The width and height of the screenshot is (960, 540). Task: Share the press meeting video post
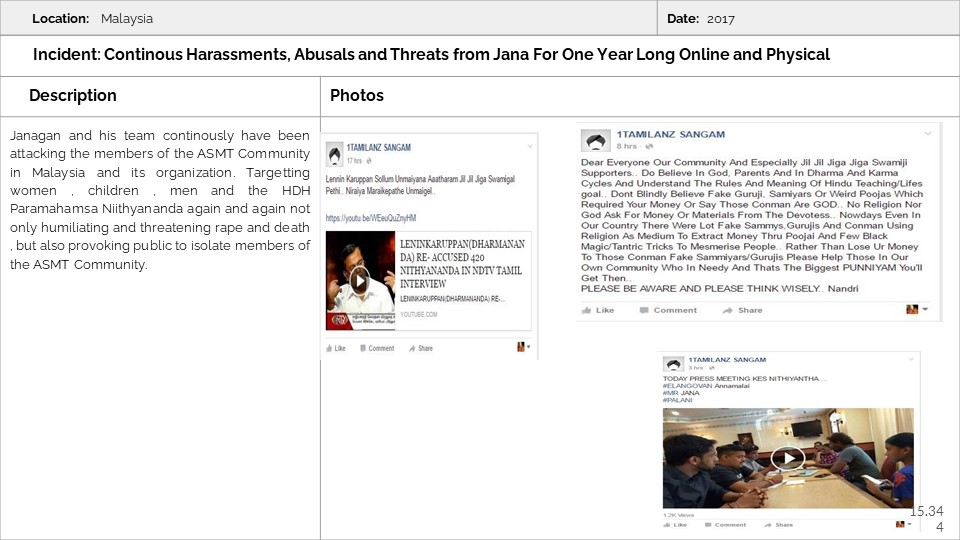[778, 524]
